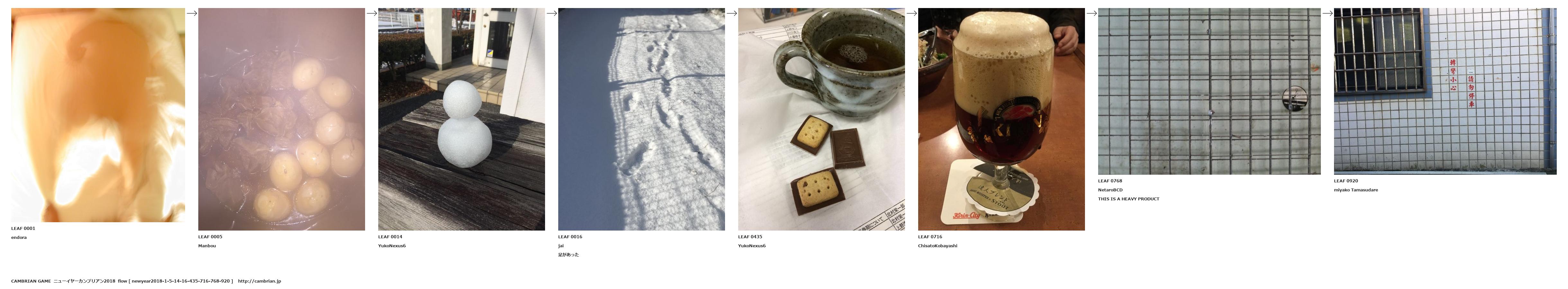Viewport: 1568px width, 289px height.
Task: Click author name ChisatoKobayashi
Action: click(937, 246)
